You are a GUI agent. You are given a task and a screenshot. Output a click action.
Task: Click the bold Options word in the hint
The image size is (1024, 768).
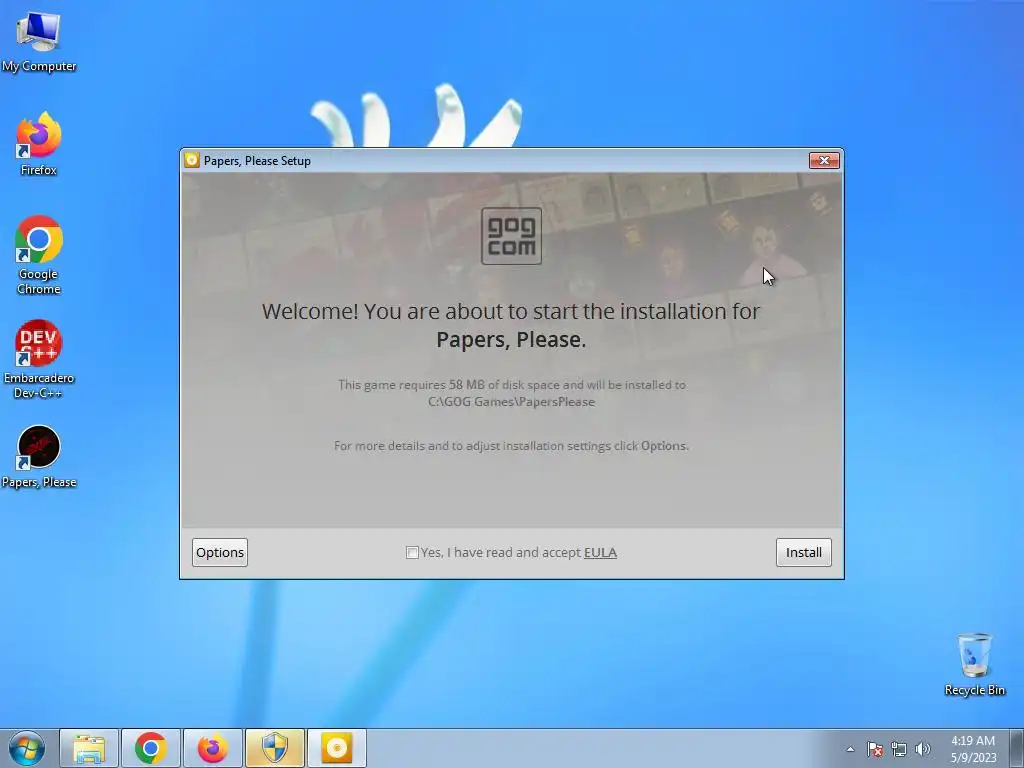663,445
